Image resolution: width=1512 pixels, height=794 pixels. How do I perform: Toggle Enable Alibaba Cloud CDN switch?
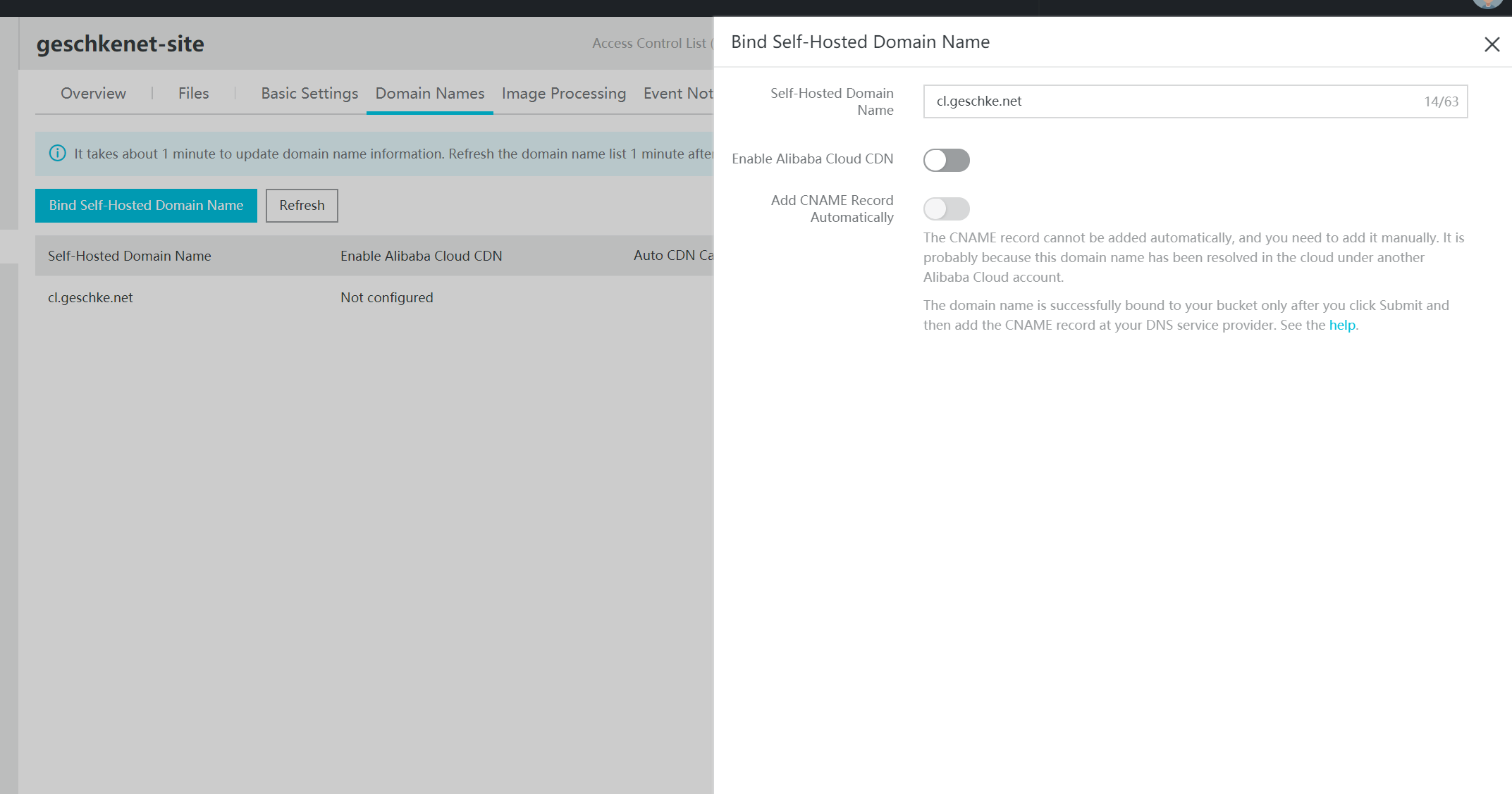click(x=947, y=160)
